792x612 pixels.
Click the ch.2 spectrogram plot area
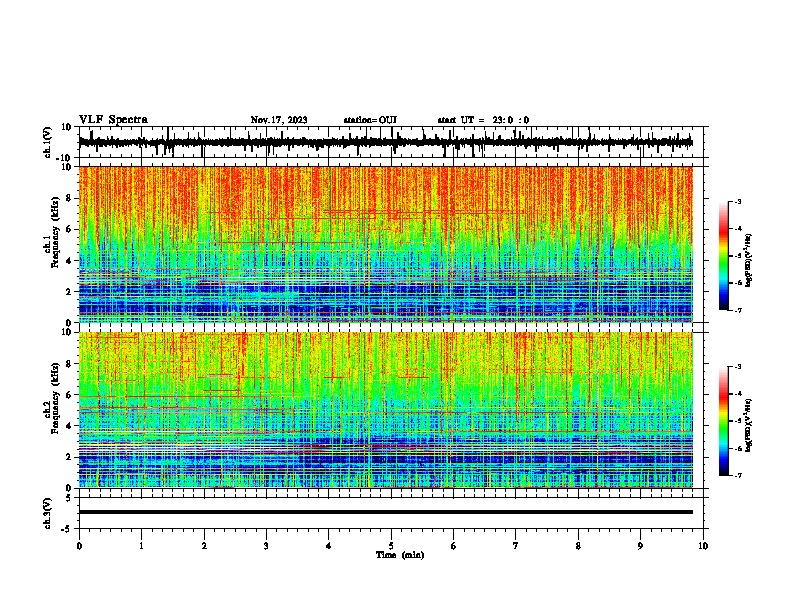point(385,410)
